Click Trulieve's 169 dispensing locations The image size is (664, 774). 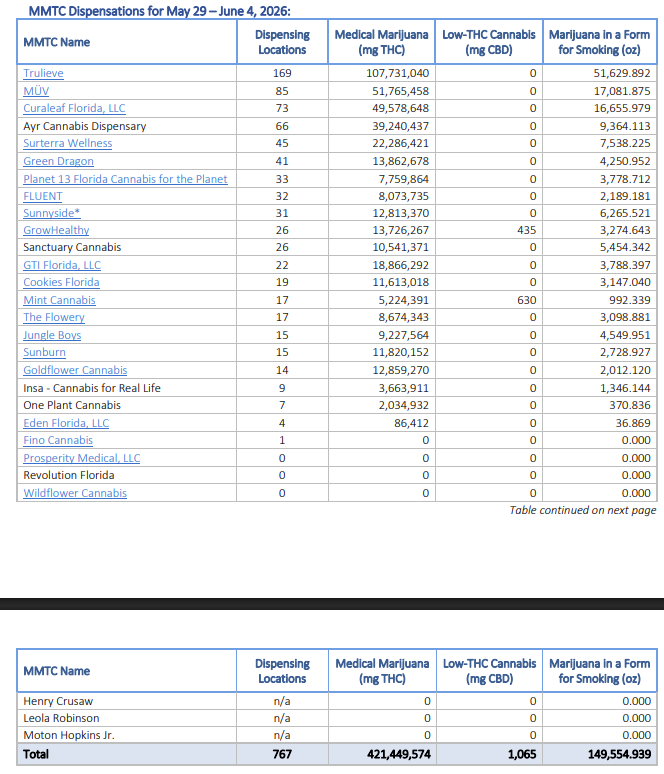click(282, 73)
